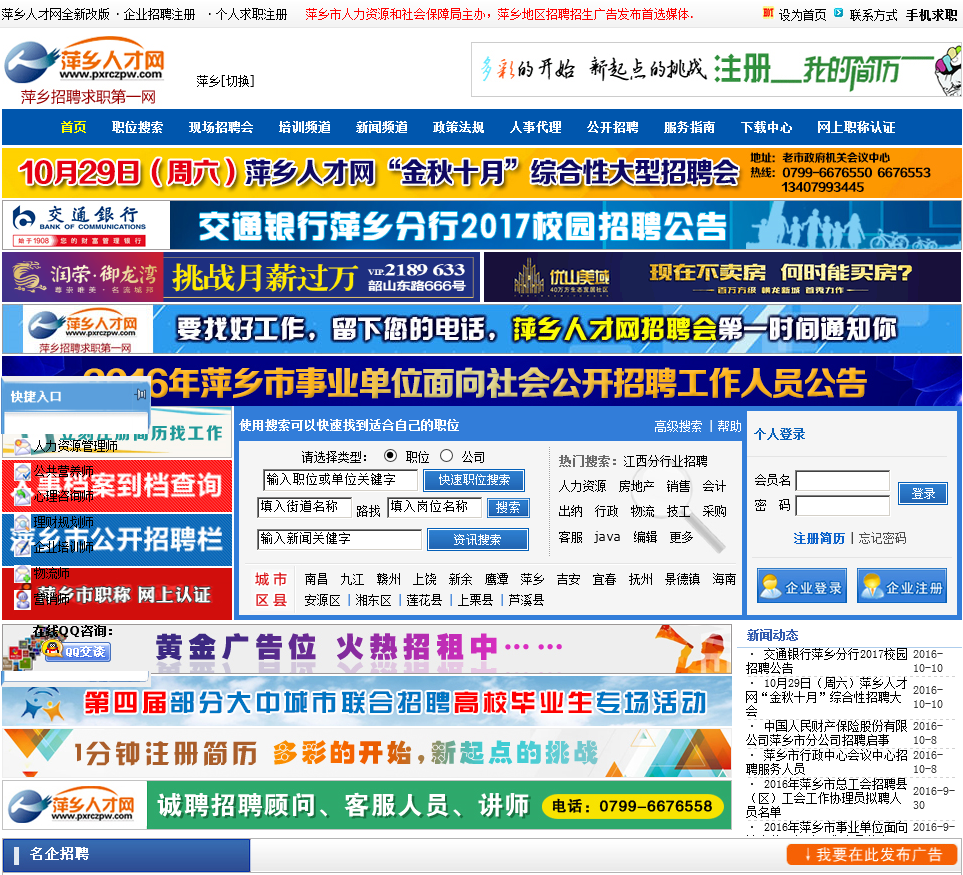Click the QQ交谈 penguin chat button
The width and height of the screenshot is (963, 875).
point(77,651)
